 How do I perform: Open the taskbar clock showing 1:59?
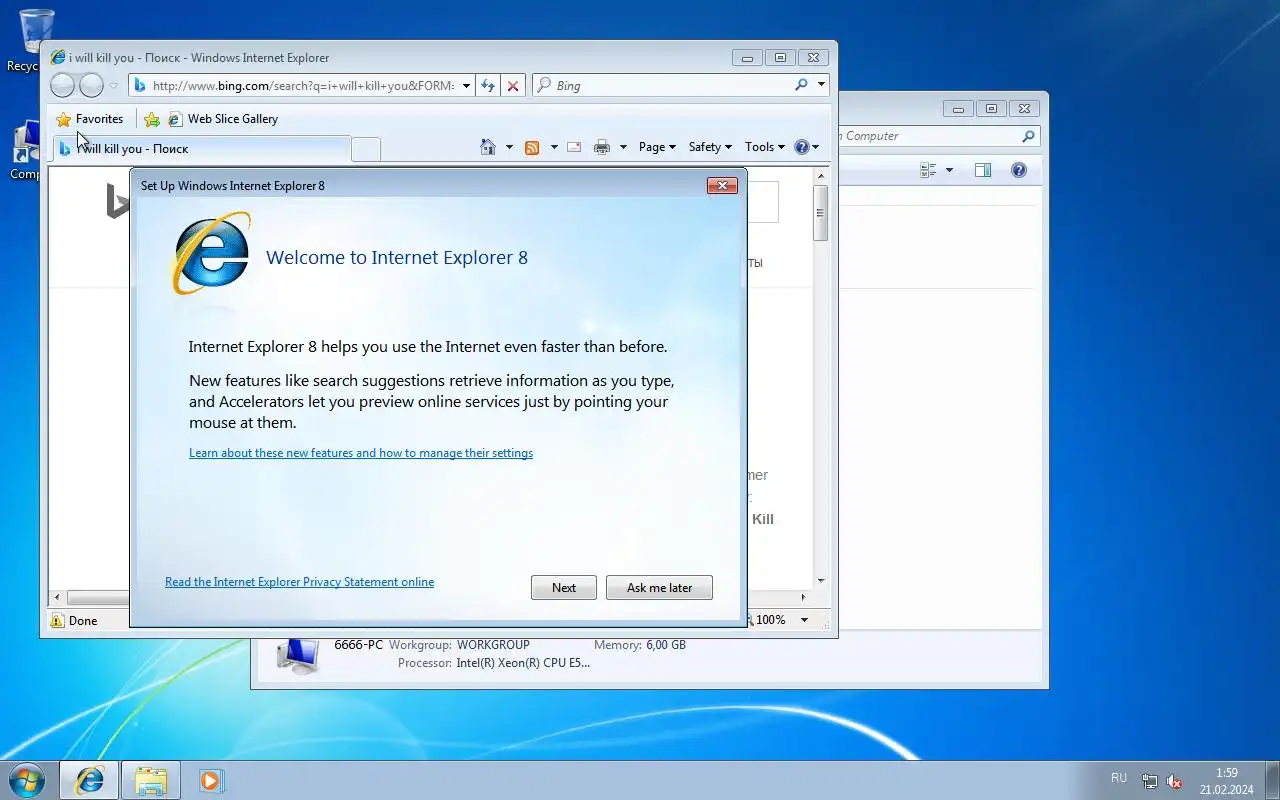[x=1227, y=781]
